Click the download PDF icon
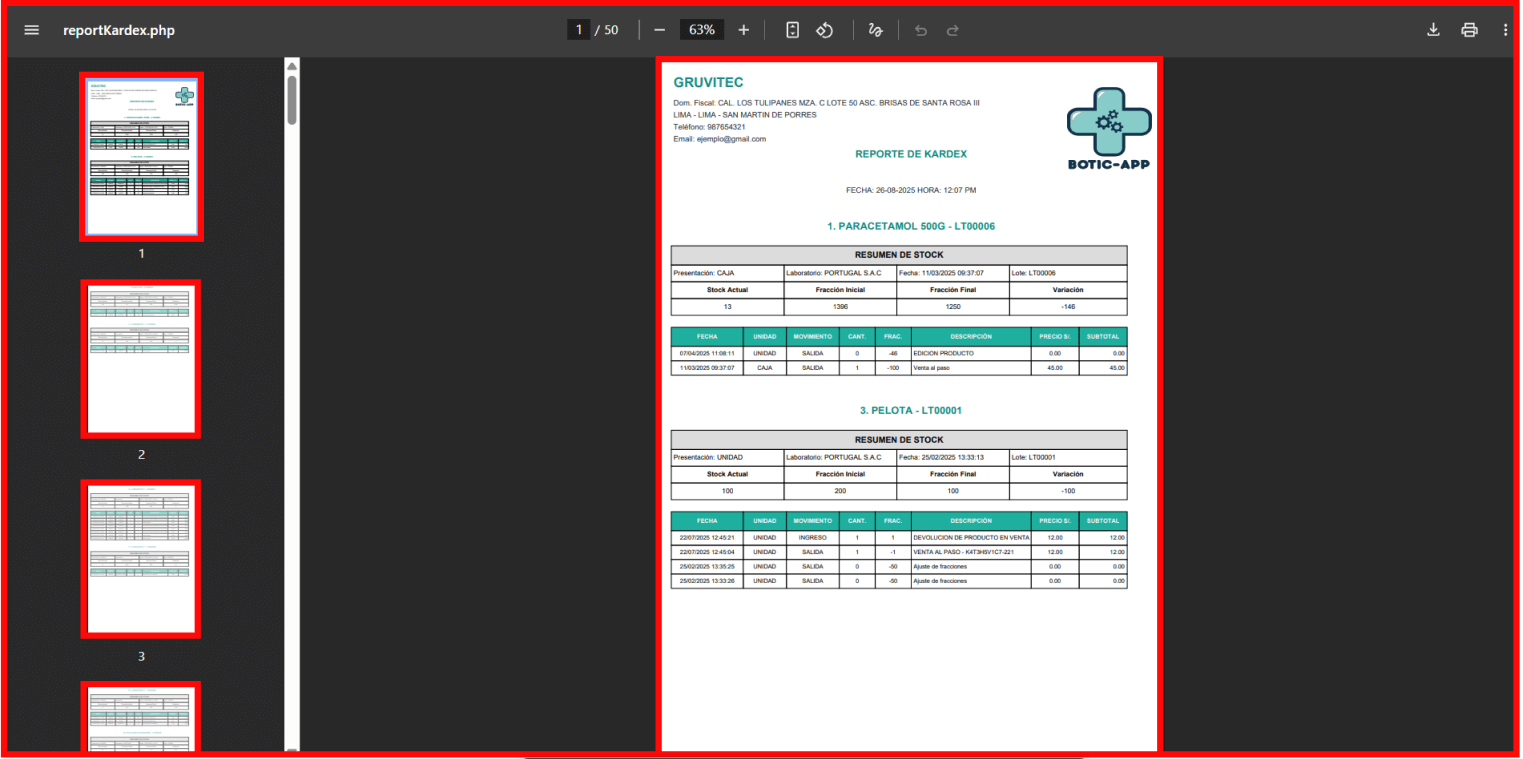1523x759 pixels. [1433, 30]
